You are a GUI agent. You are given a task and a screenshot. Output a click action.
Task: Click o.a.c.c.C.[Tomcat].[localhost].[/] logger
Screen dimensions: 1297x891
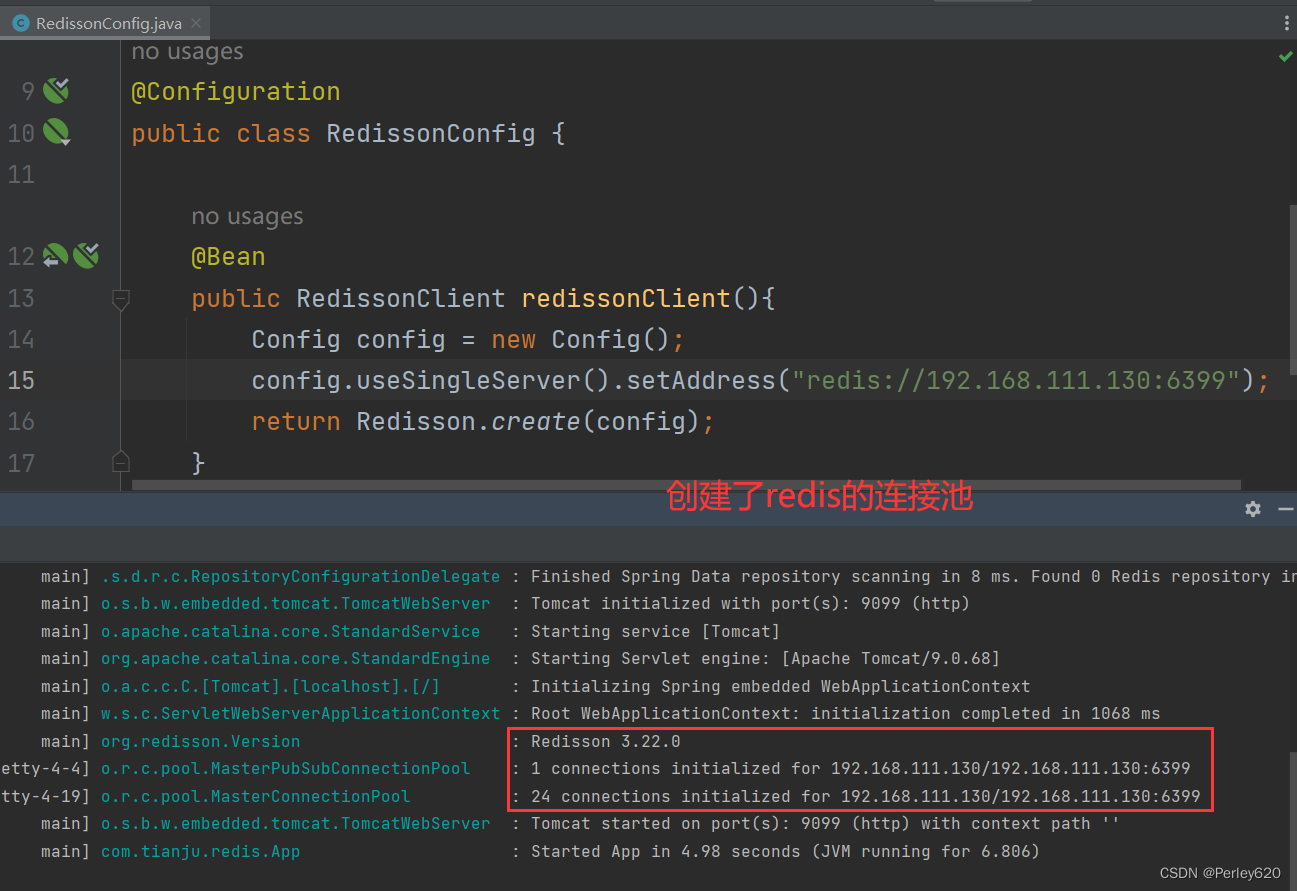(x=270, y=687)
